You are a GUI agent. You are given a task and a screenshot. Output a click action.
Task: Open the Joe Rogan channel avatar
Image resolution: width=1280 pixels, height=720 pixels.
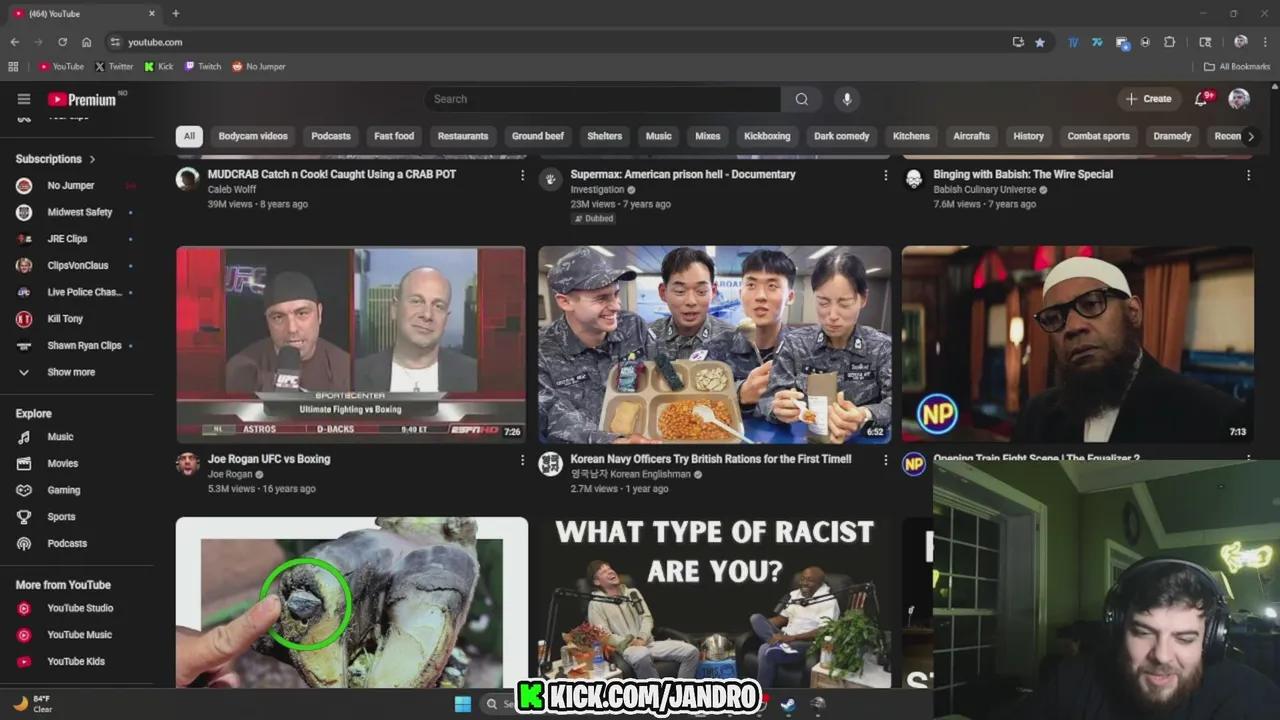click(x=188, y=463)
